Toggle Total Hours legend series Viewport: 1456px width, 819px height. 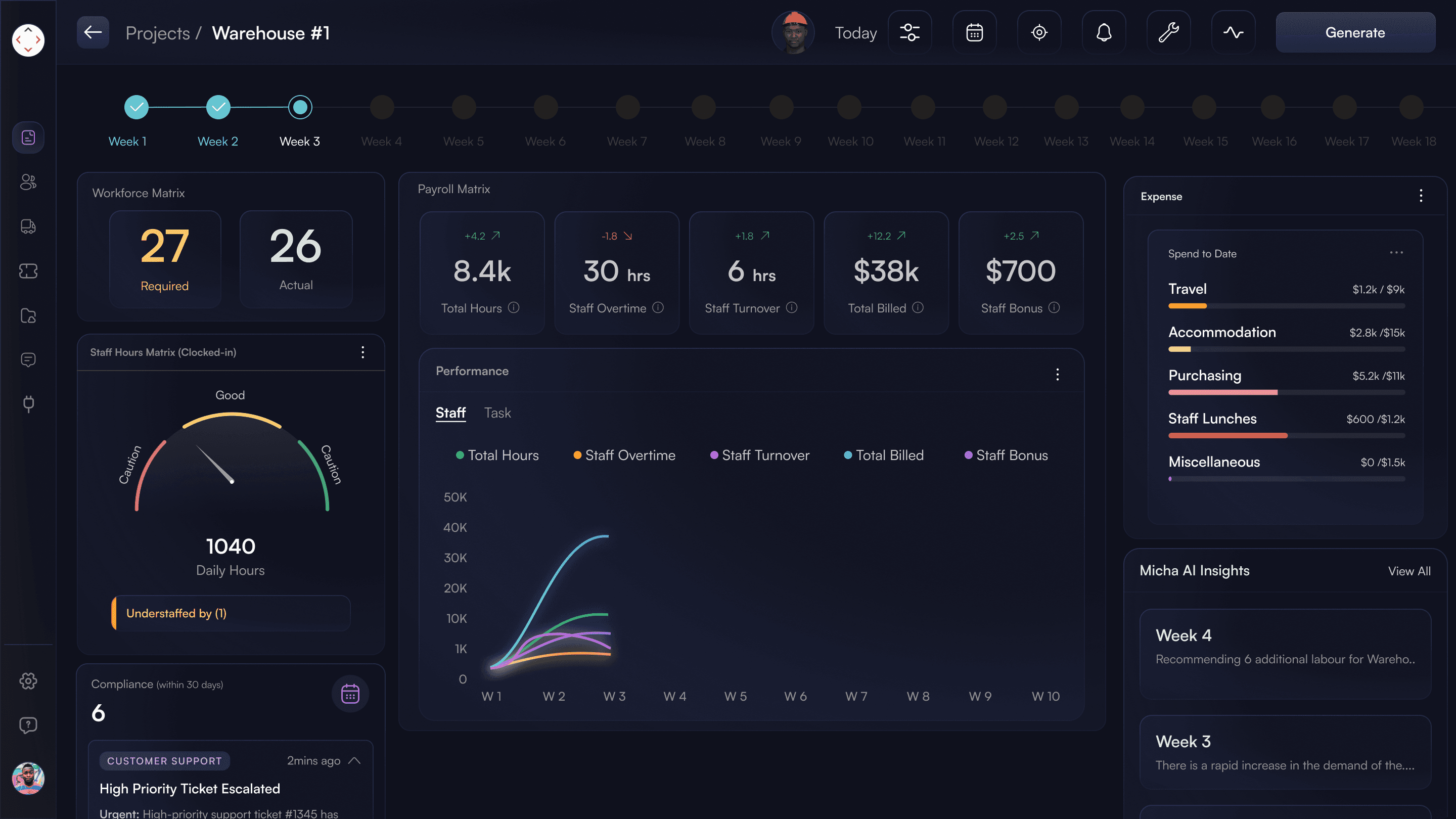[x=497, y=455]
